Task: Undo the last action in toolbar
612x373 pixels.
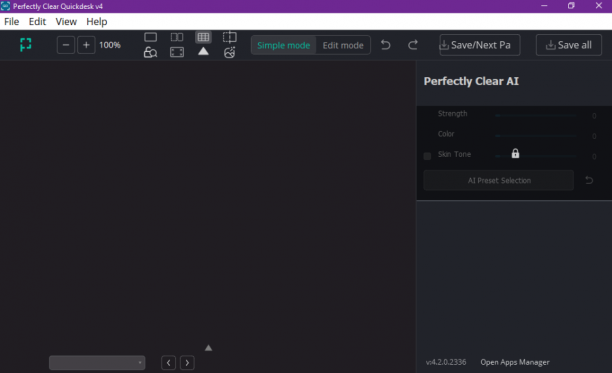Action: click(x=386, y=45)
